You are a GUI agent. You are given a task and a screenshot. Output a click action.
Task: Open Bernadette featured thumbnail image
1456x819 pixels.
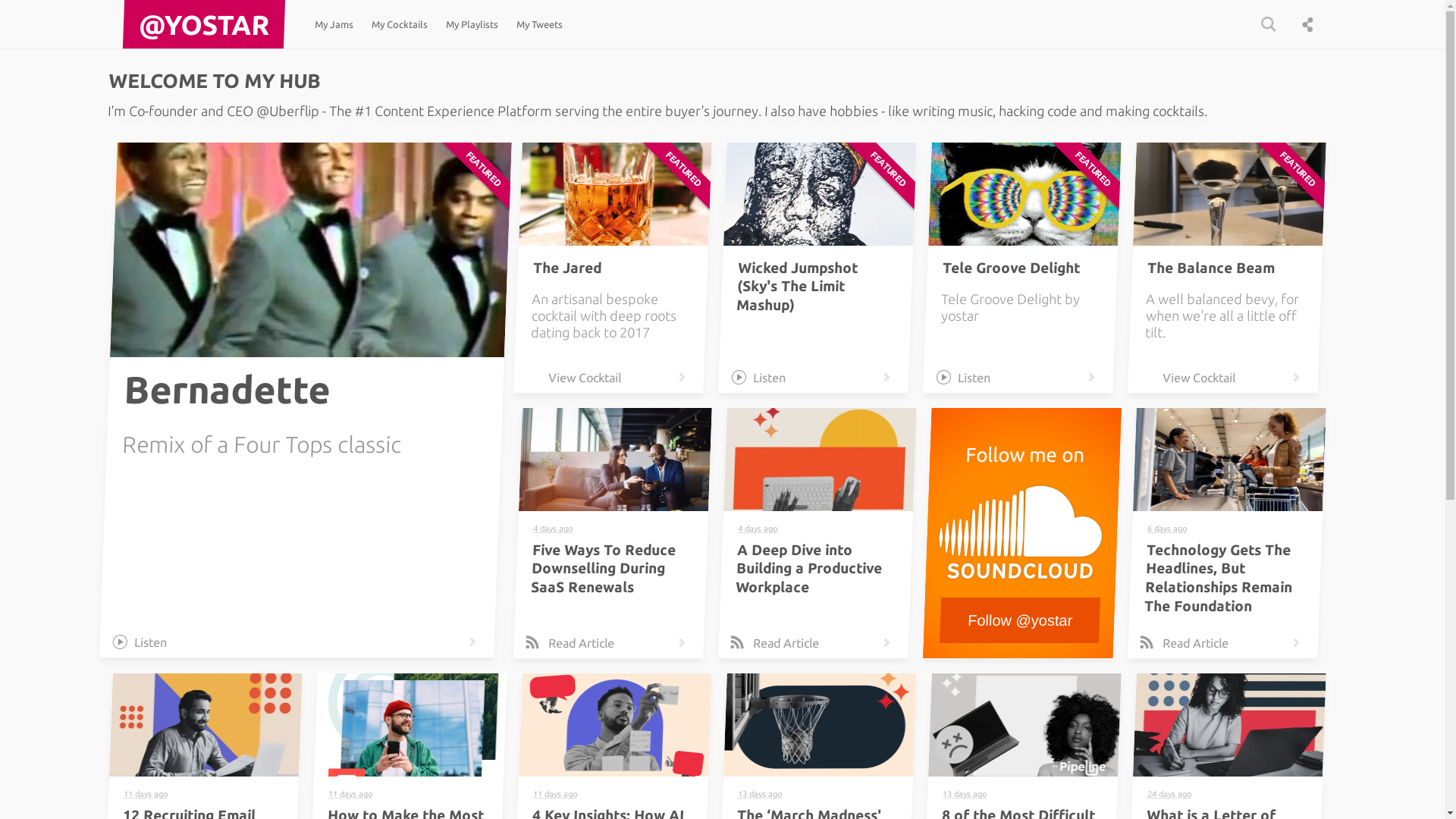(x=309, y=250)
